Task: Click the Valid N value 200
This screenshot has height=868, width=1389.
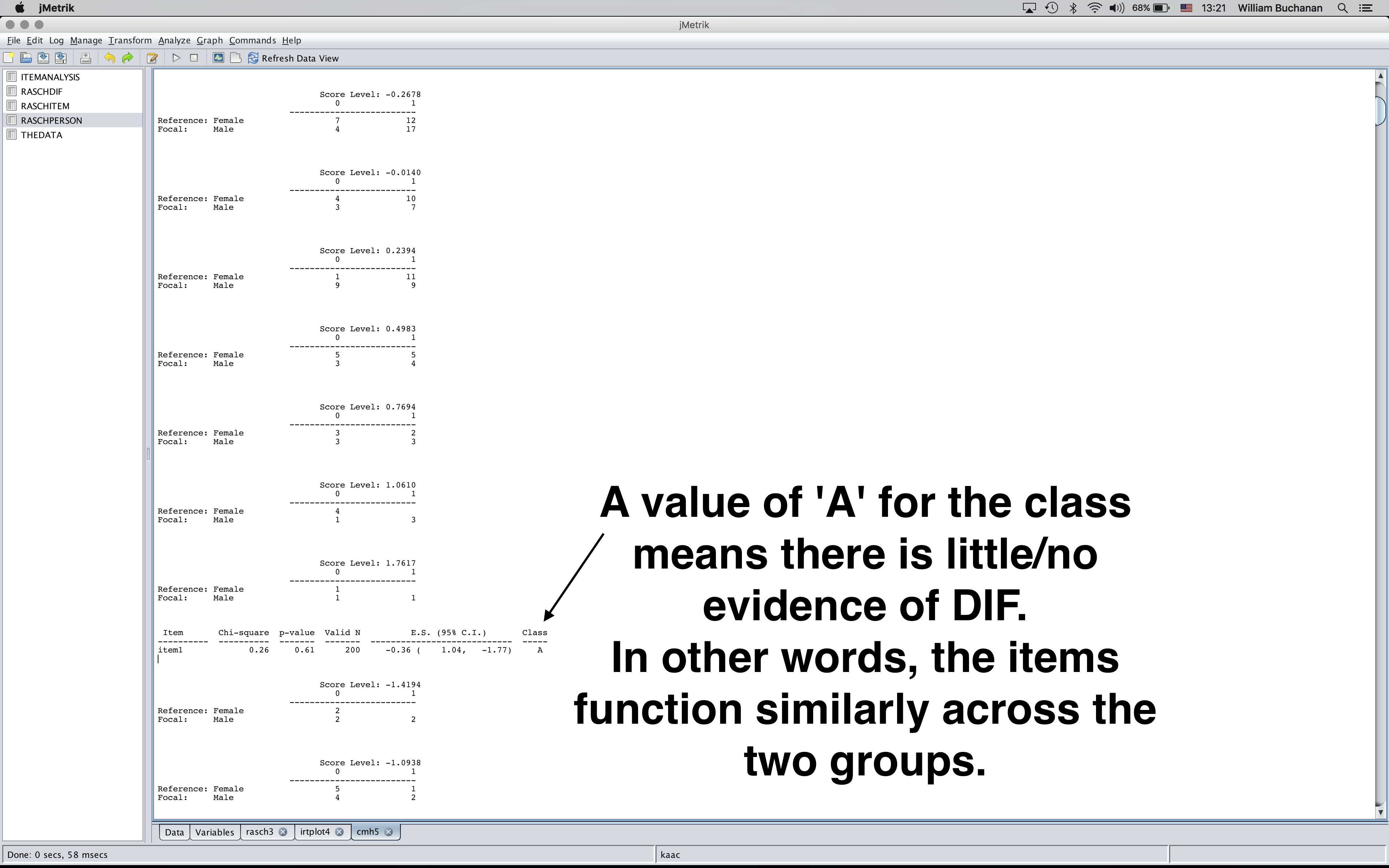Action: (352, 650)
